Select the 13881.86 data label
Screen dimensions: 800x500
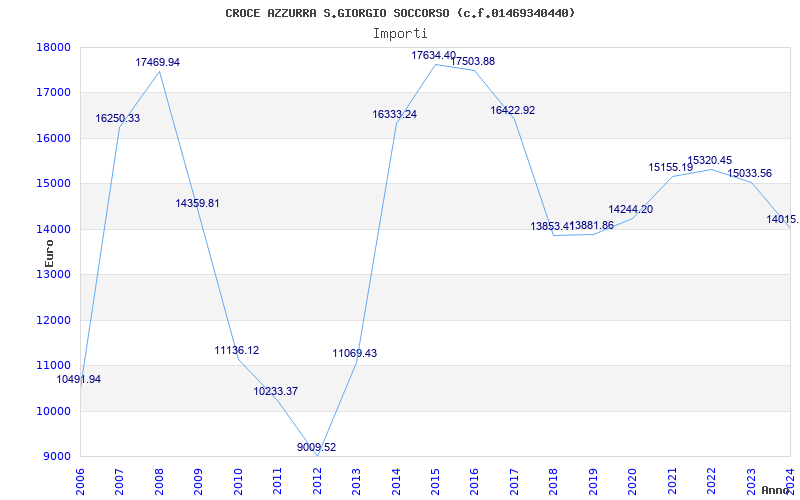pos(593,226)
